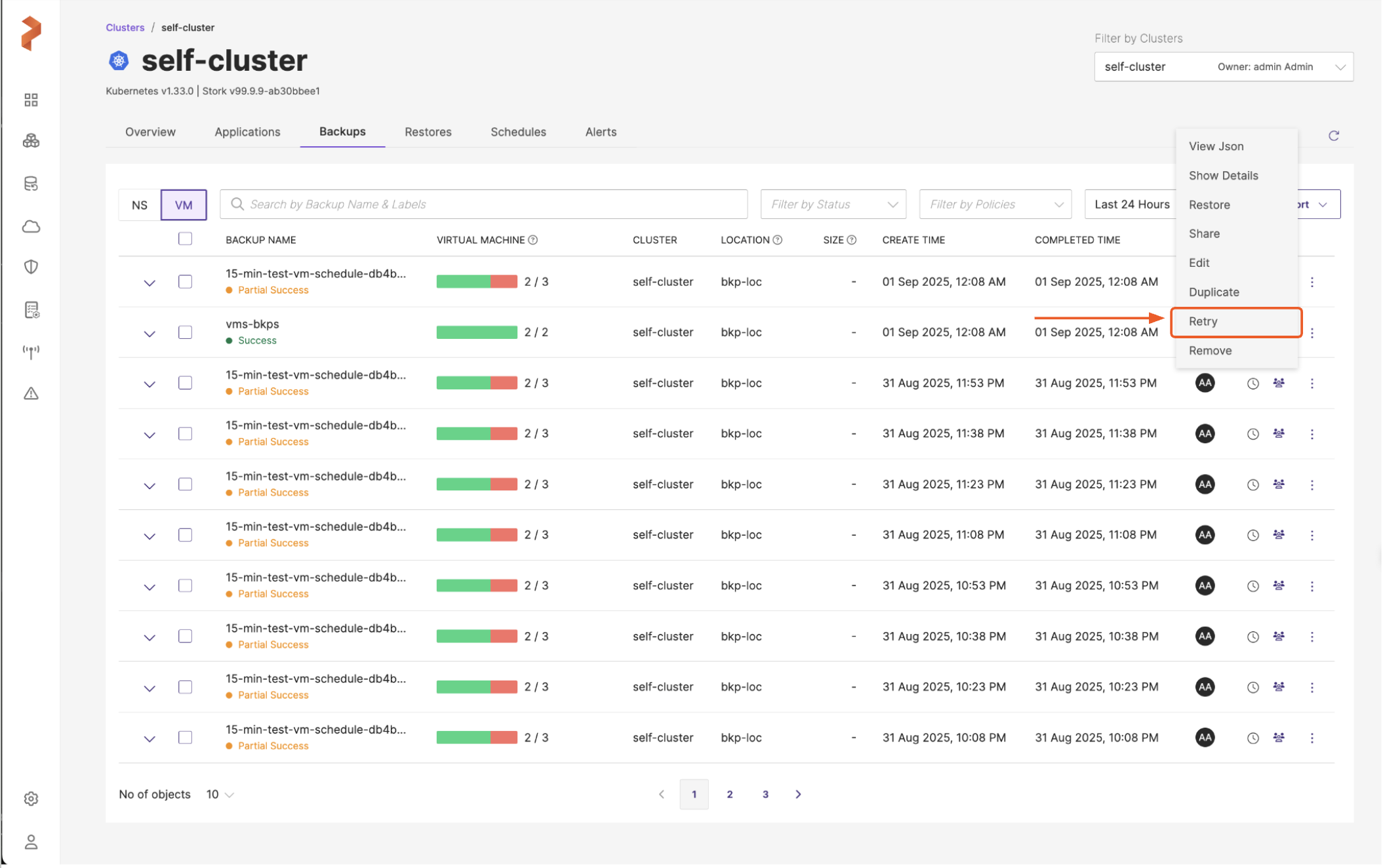The image size is (1385, 868).
Task: Click the alerts warning triangle sidebar icon
Action: point(31,393)
